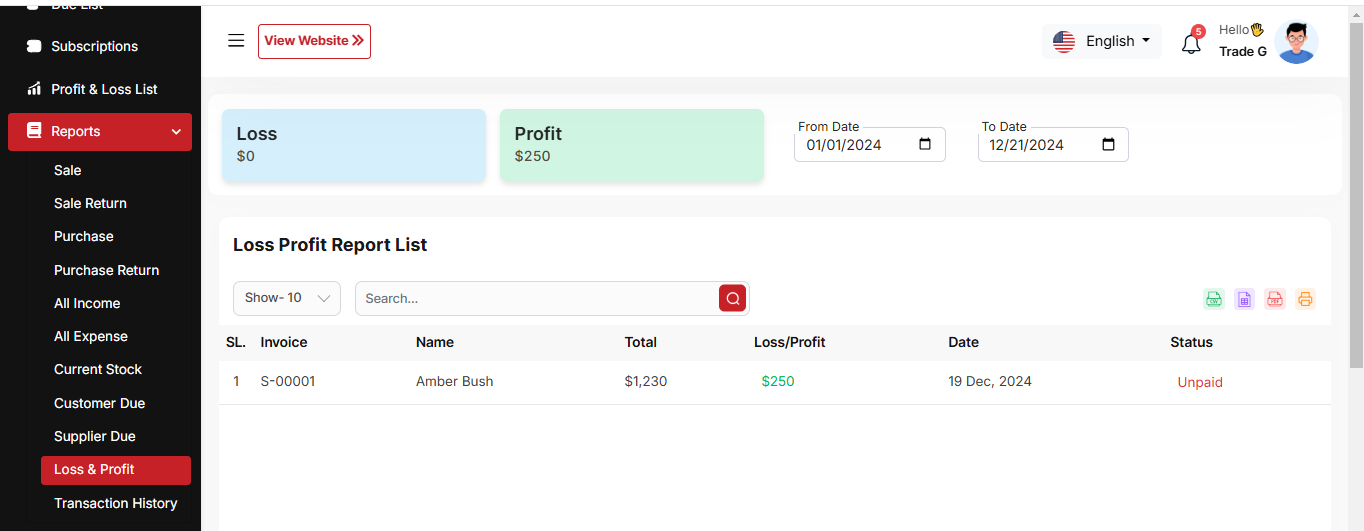
Task: Click the red search icon button
Action: click(x=732, y=298)
